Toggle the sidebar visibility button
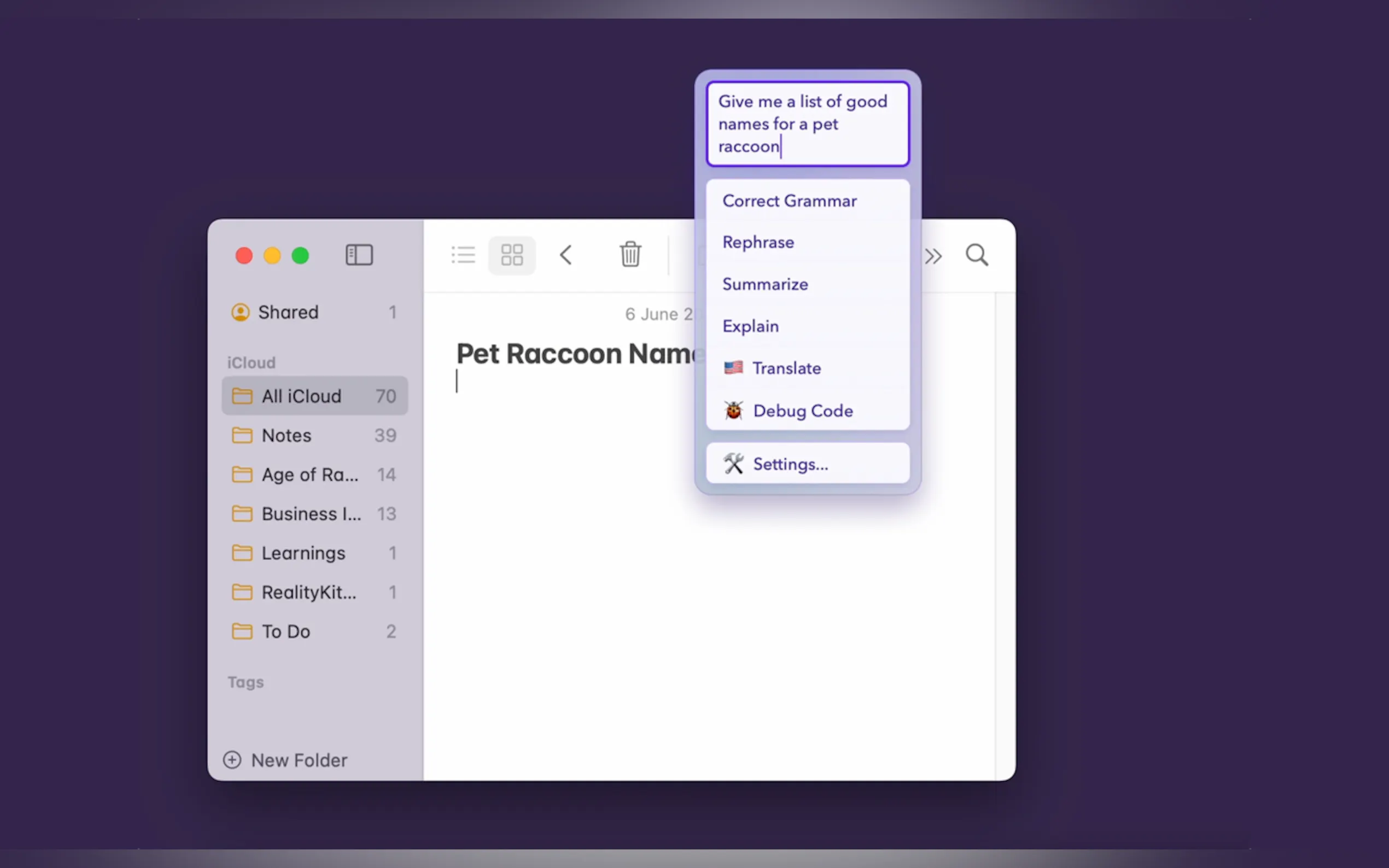 359,255
